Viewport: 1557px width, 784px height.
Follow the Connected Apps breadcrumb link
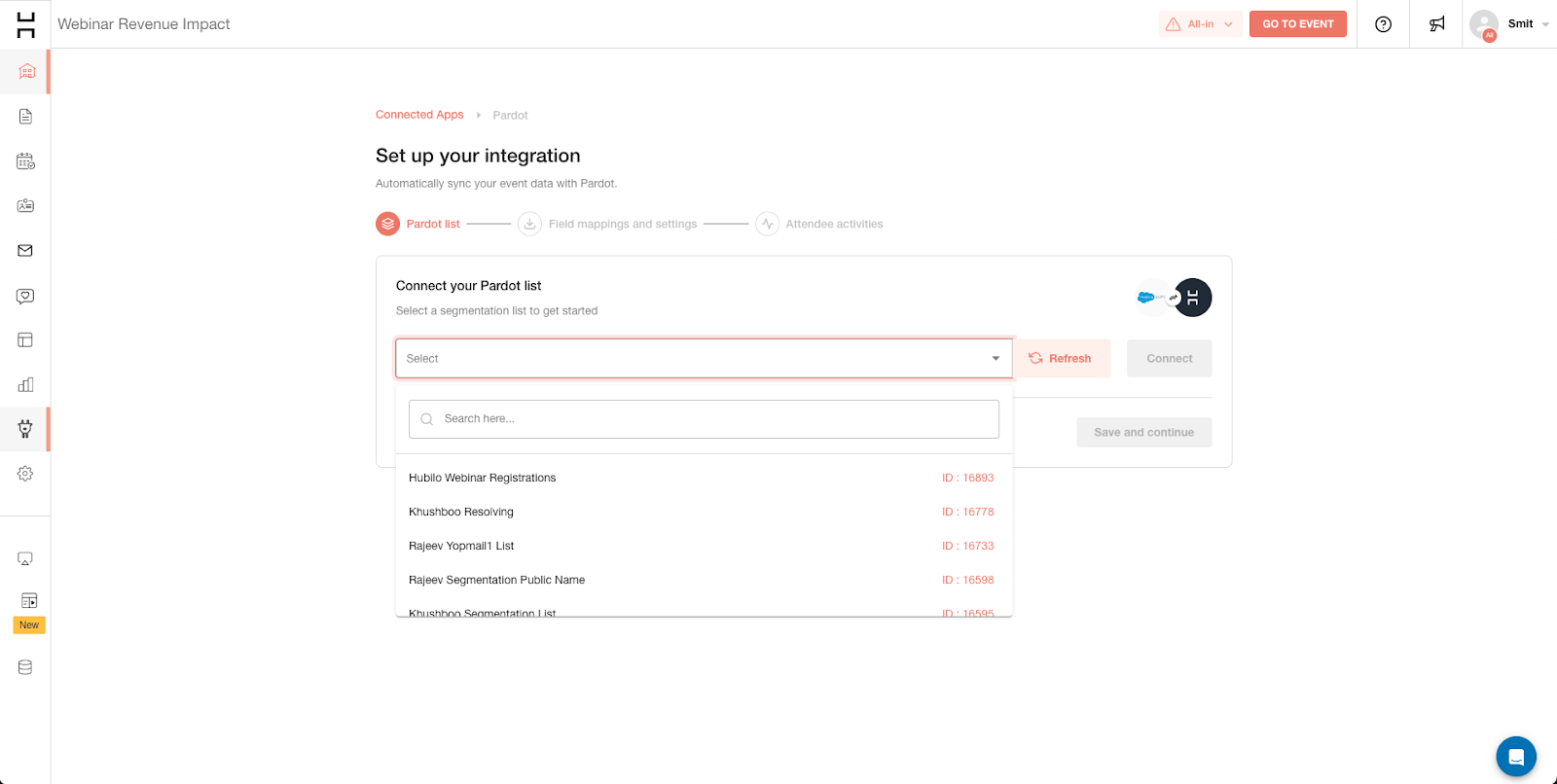419,115
